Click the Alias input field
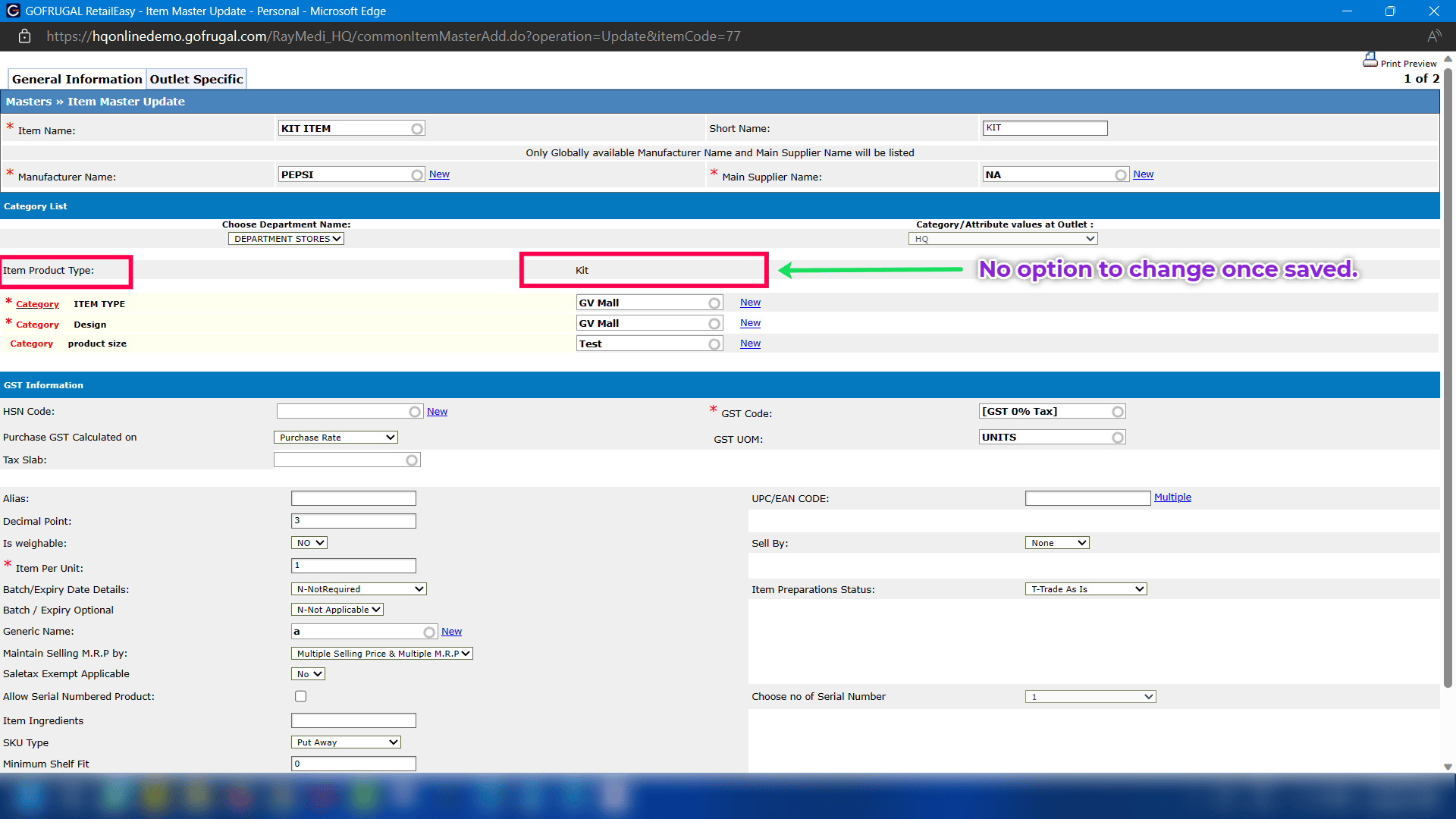Viewport: 1456px width, 819px height. (353, 498)
